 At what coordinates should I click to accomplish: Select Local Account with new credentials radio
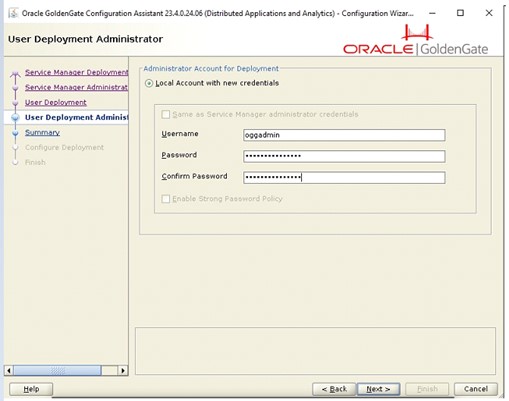pos(149,83)
